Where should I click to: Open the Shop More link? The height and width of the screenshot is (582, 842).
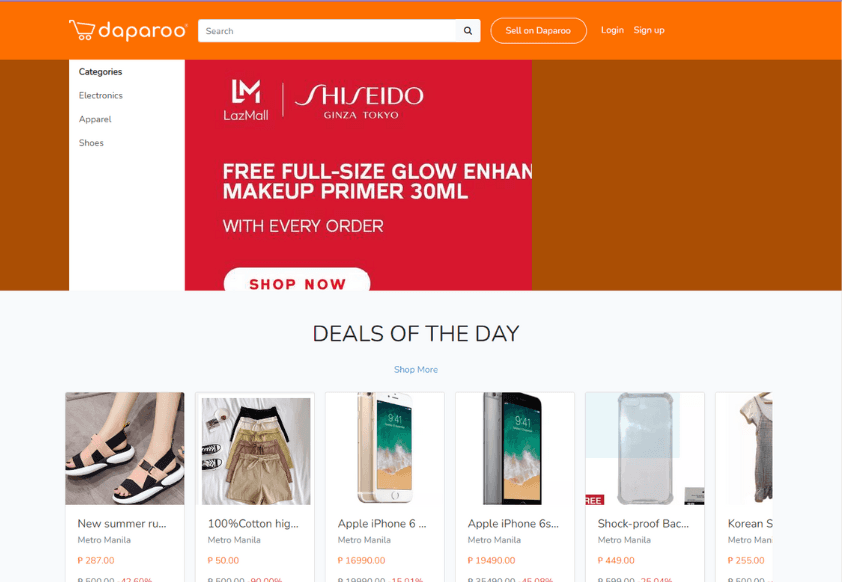[416, 369]
